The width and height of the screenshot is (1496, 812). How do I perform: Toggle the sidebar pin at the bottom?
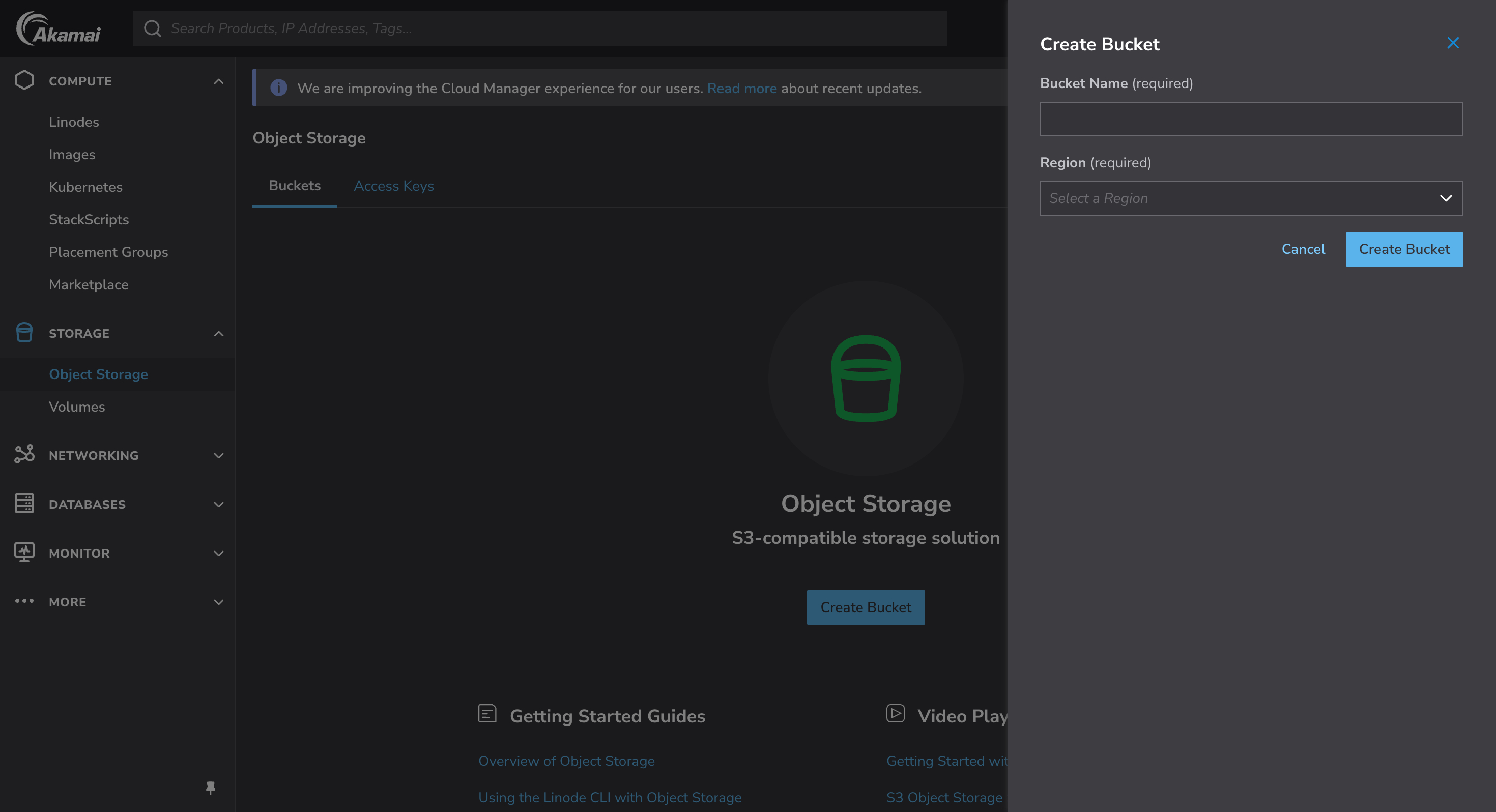coord(211,788)
